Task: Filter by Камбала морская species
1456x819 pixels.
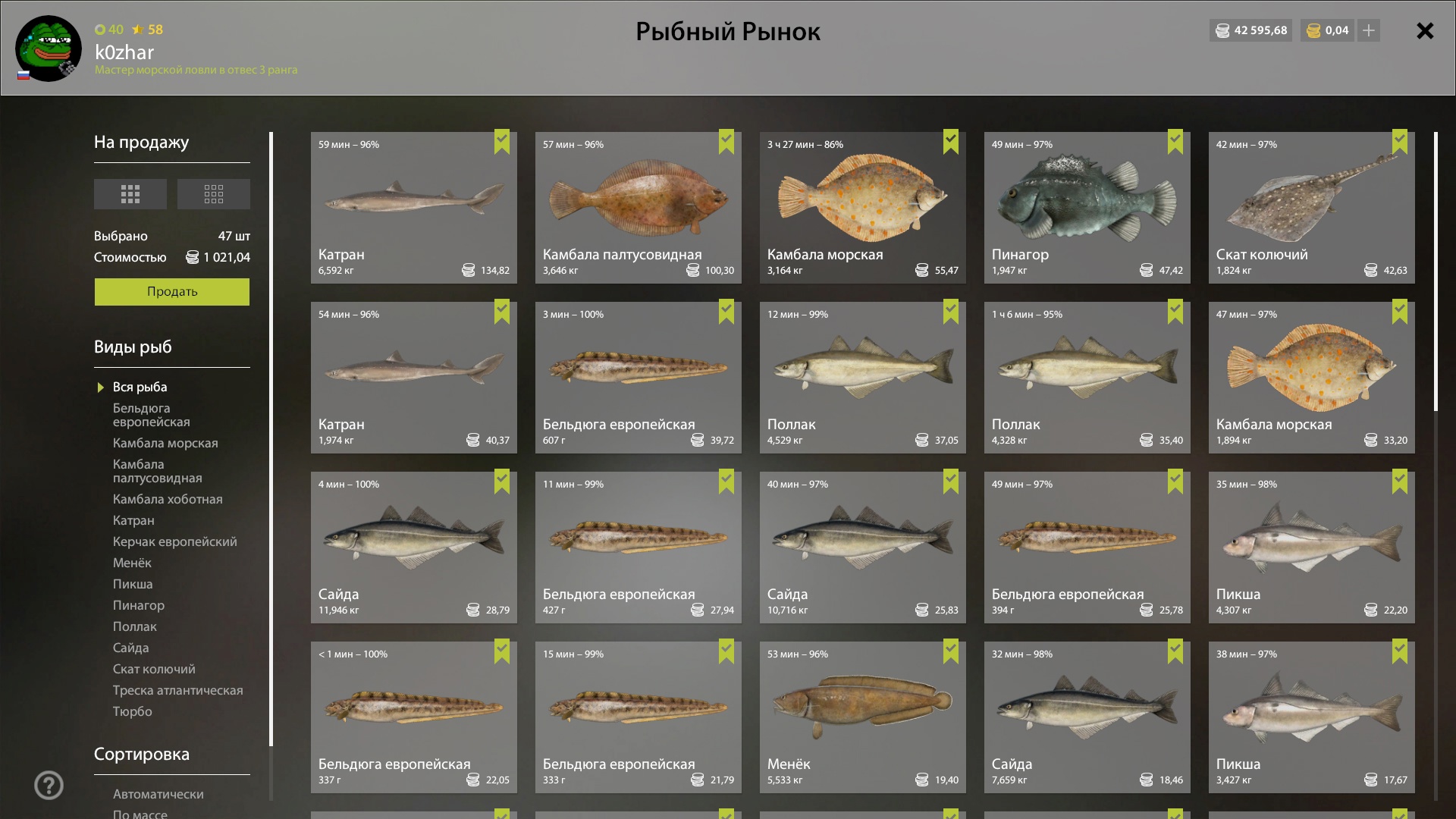Action: pyautogui.click(x=165, y=443)
